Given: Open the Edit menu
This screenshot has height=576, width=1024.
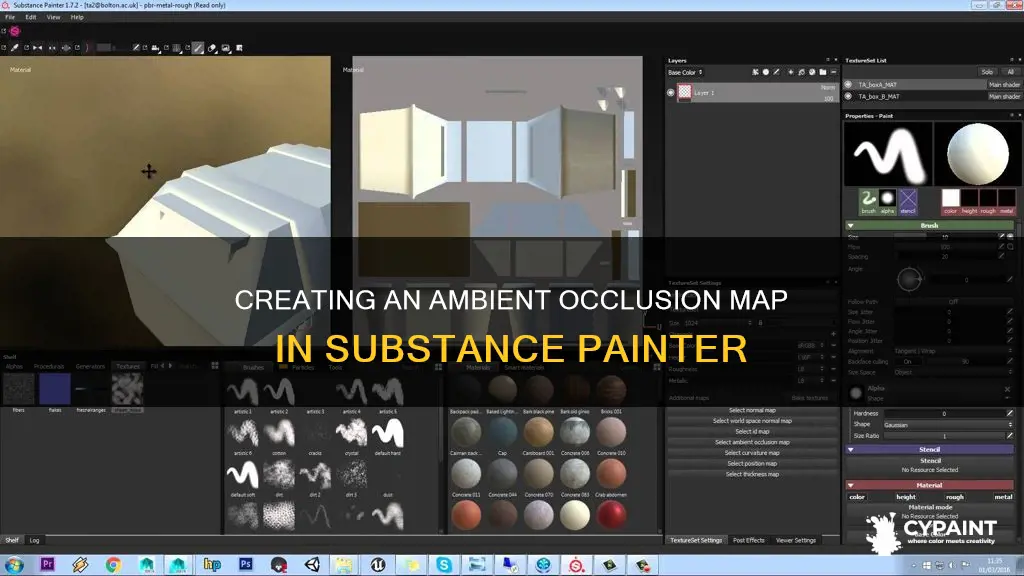Looking at the screenshot, I should 31,17.
